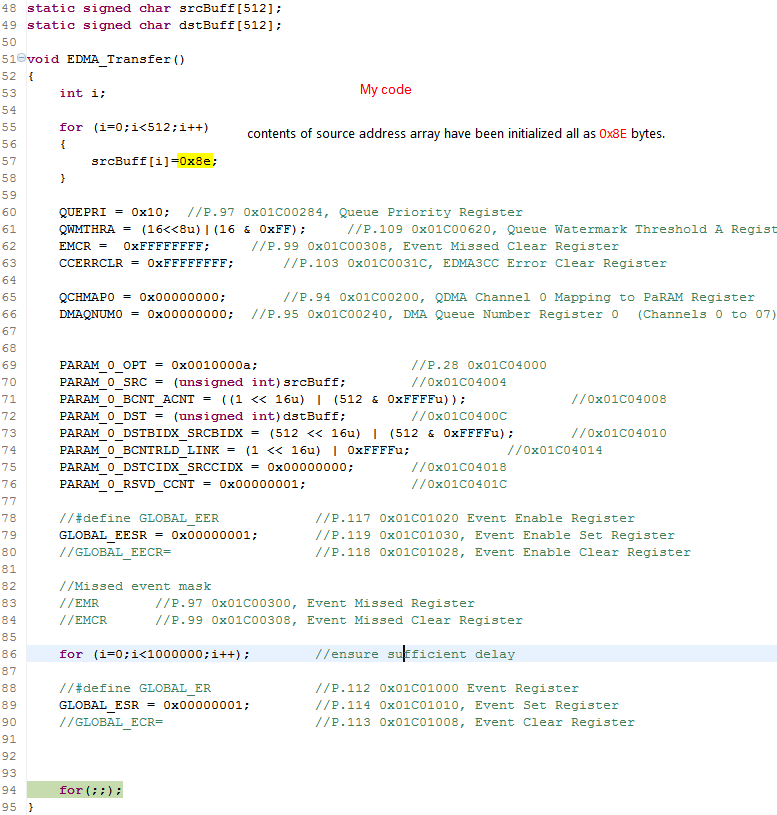
Task: Click the GLOBAL_ESR assignment
Action: [x=154, y=705]
